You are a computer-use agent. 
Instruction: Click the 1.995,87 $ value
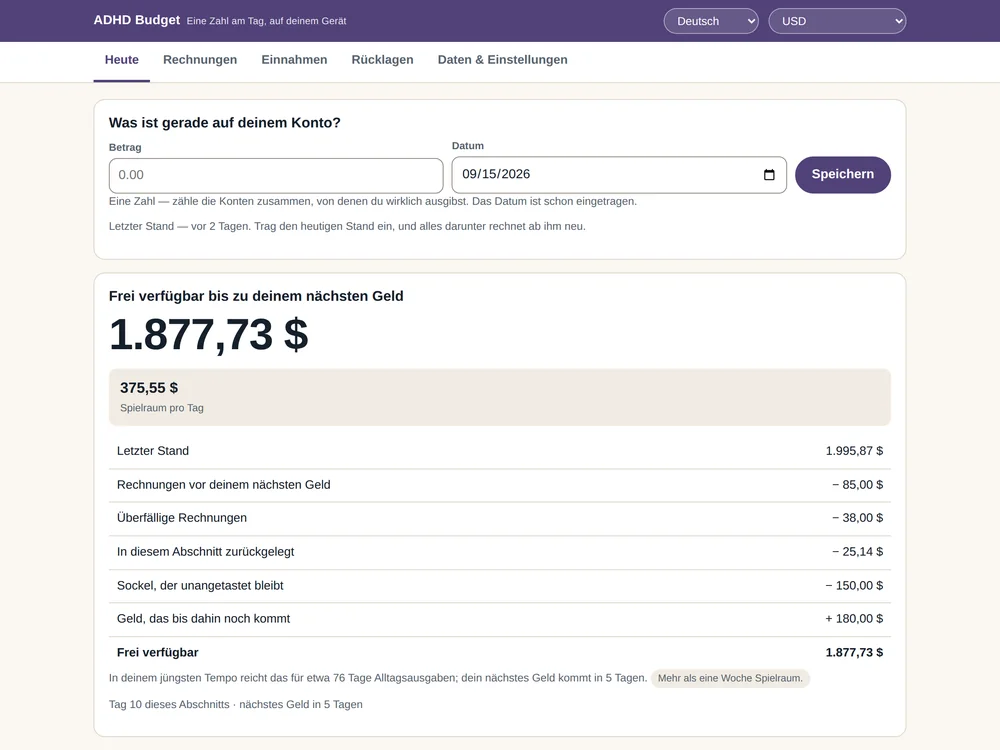[x=855, y=451]
